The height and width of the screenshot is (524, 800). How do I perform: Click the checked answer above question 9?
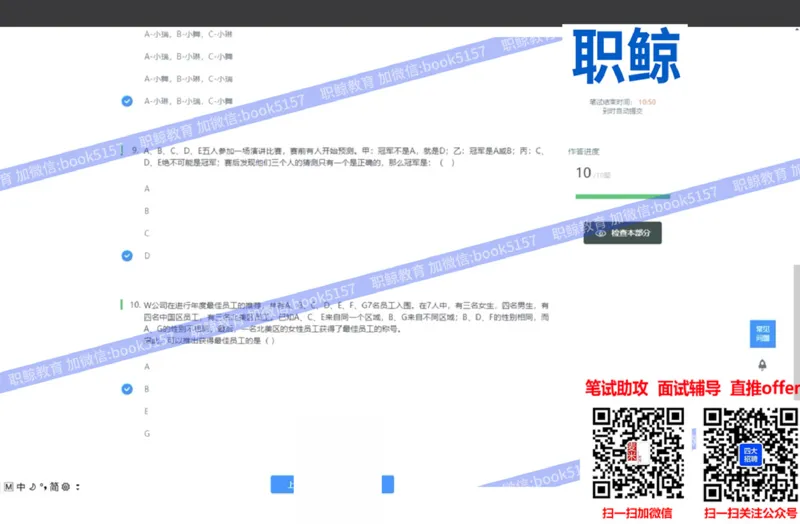[127, 101]
